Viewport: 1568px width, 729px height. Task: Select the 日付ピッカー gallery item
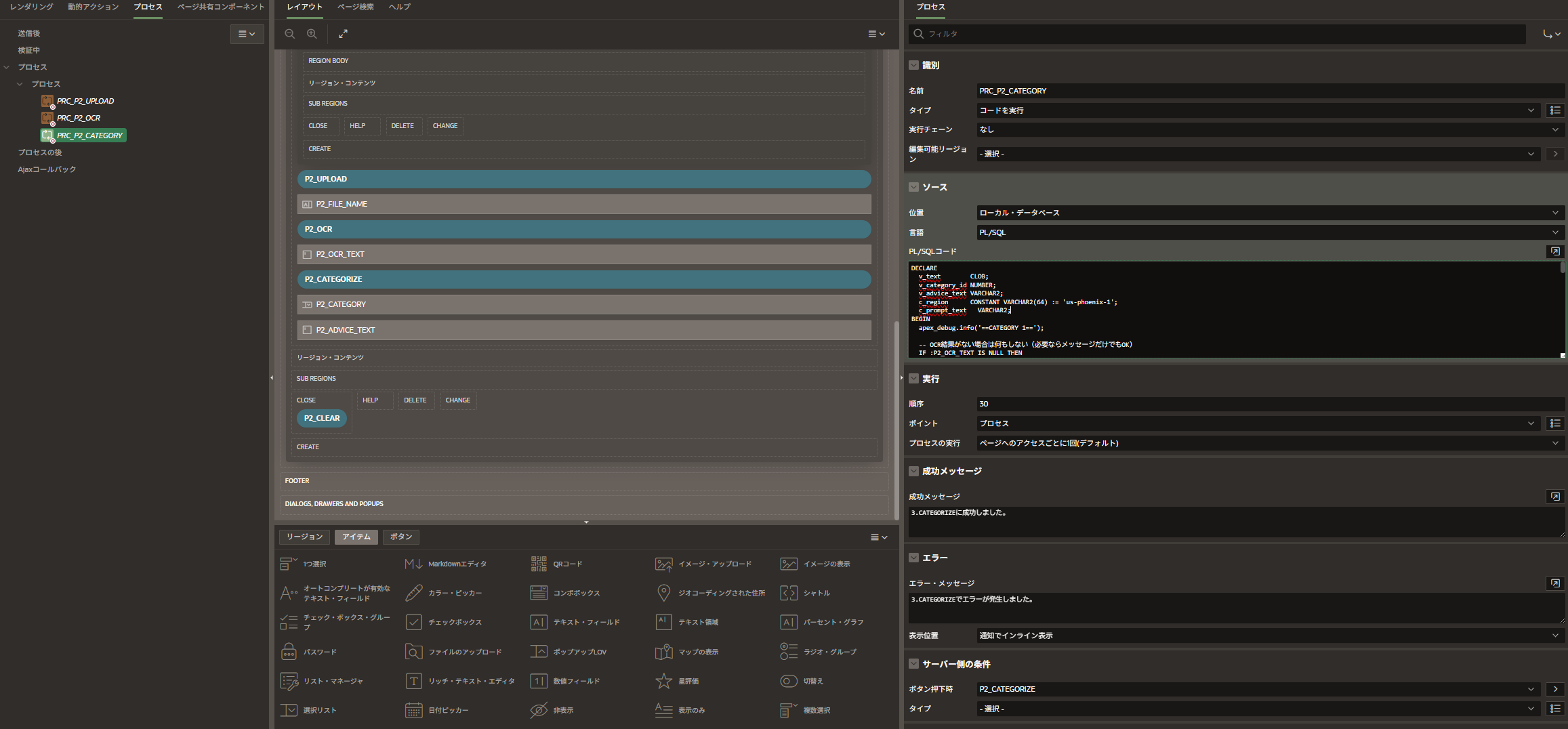pos(437,710)
